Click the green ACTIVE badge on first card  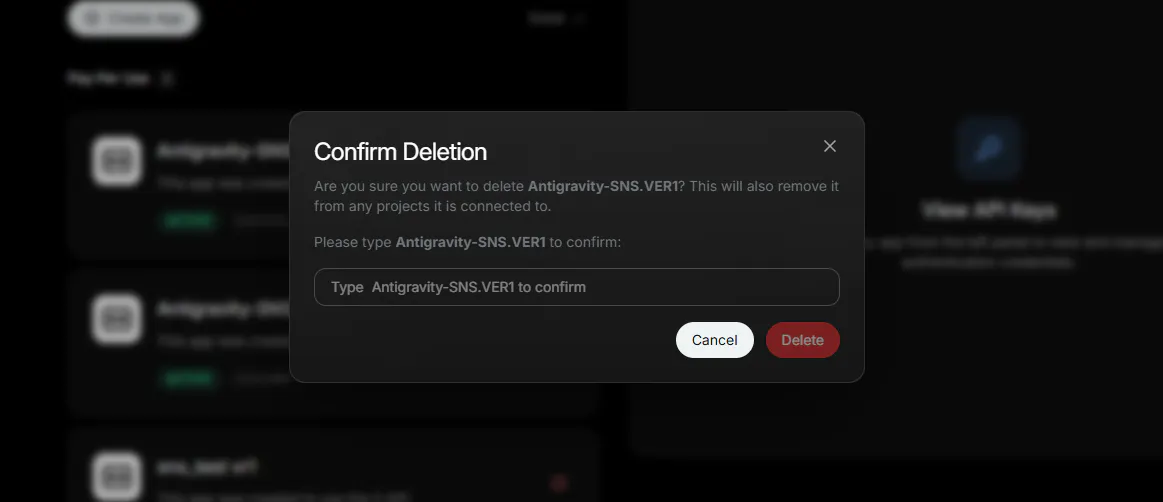point(189,220)
